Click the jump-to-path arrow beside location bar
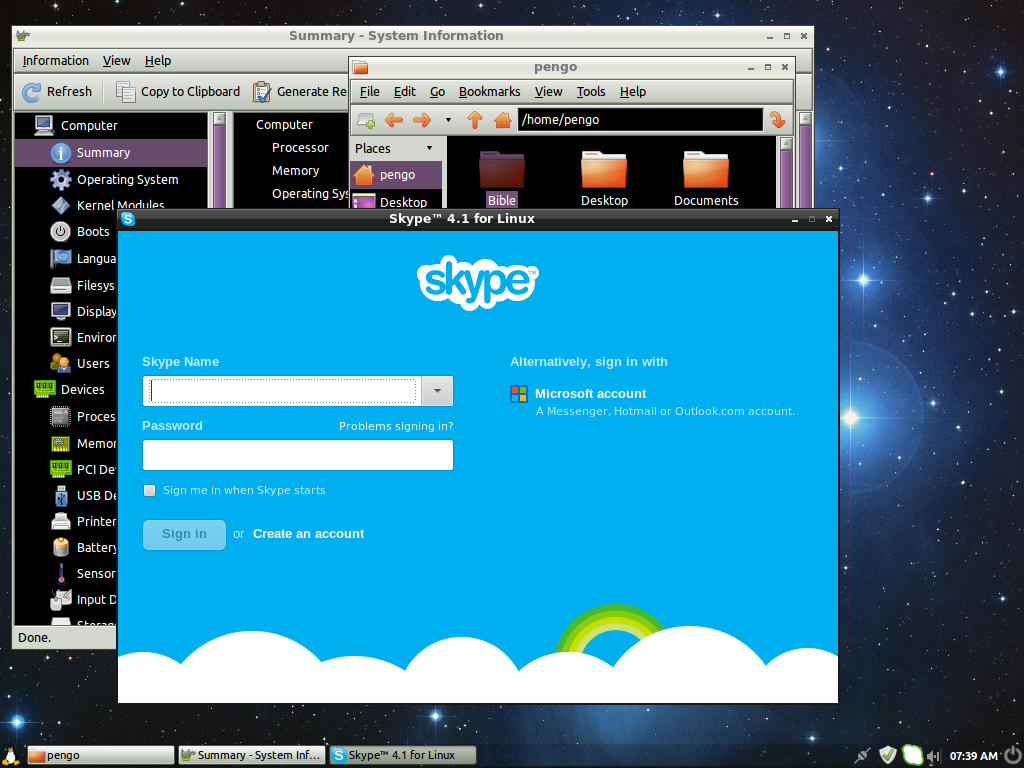The image size is (1024, 768). [777, 120]
